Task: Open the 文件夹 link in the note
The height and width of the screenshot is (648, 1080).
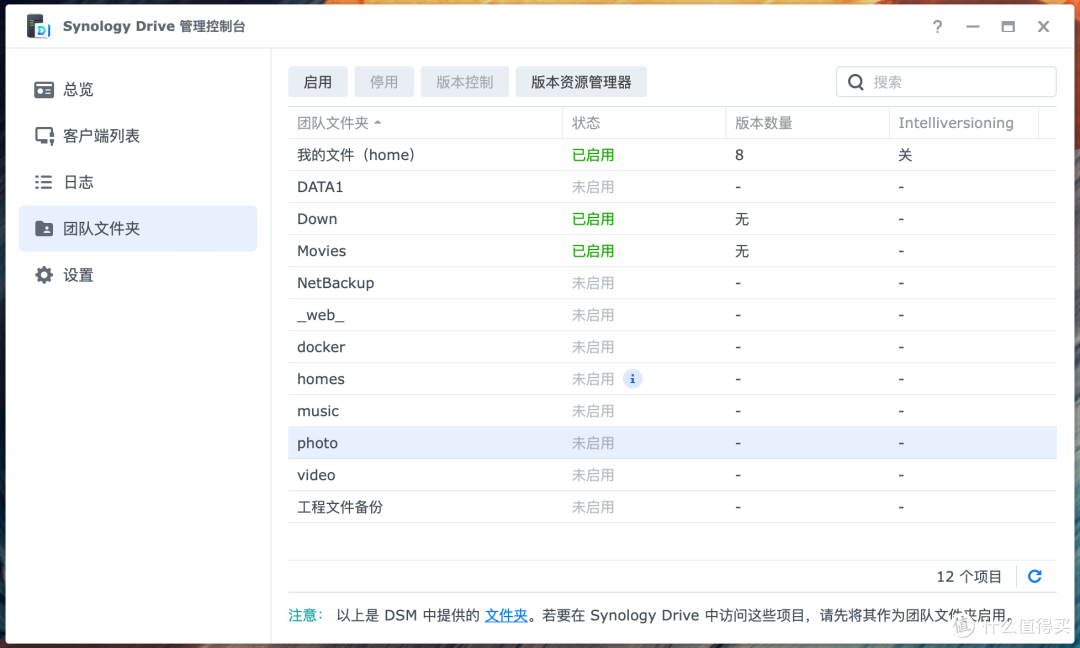Action: pos(506,616)
